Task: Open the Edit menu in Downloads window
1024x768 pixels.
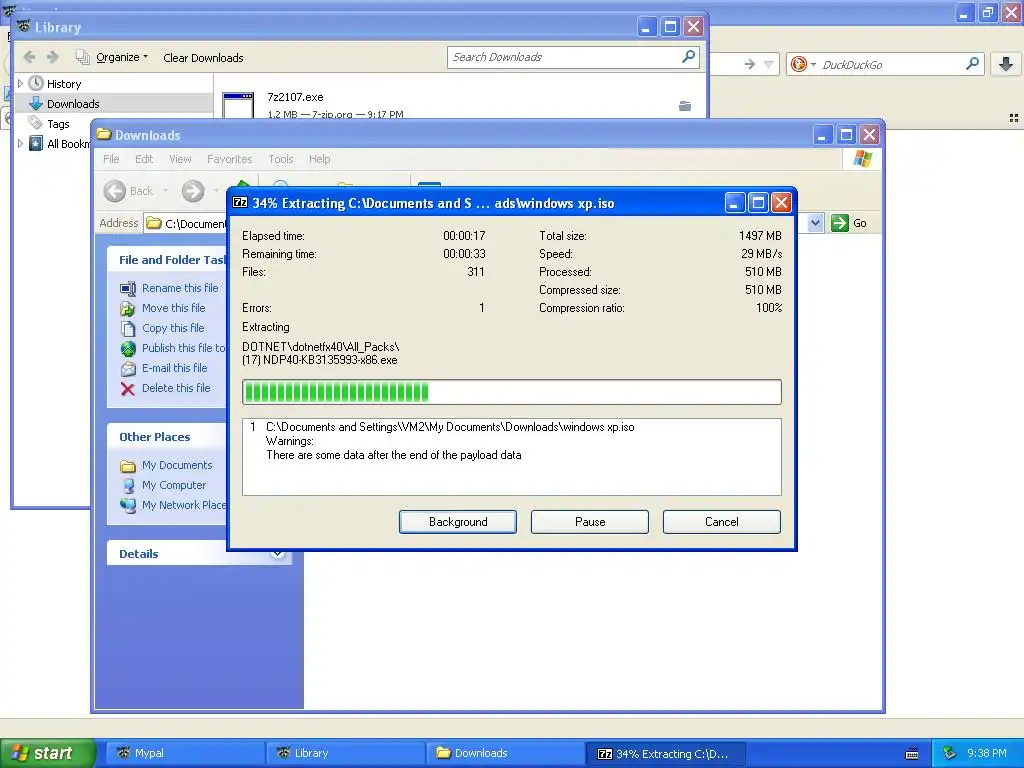Action: (x=144, y=159)
